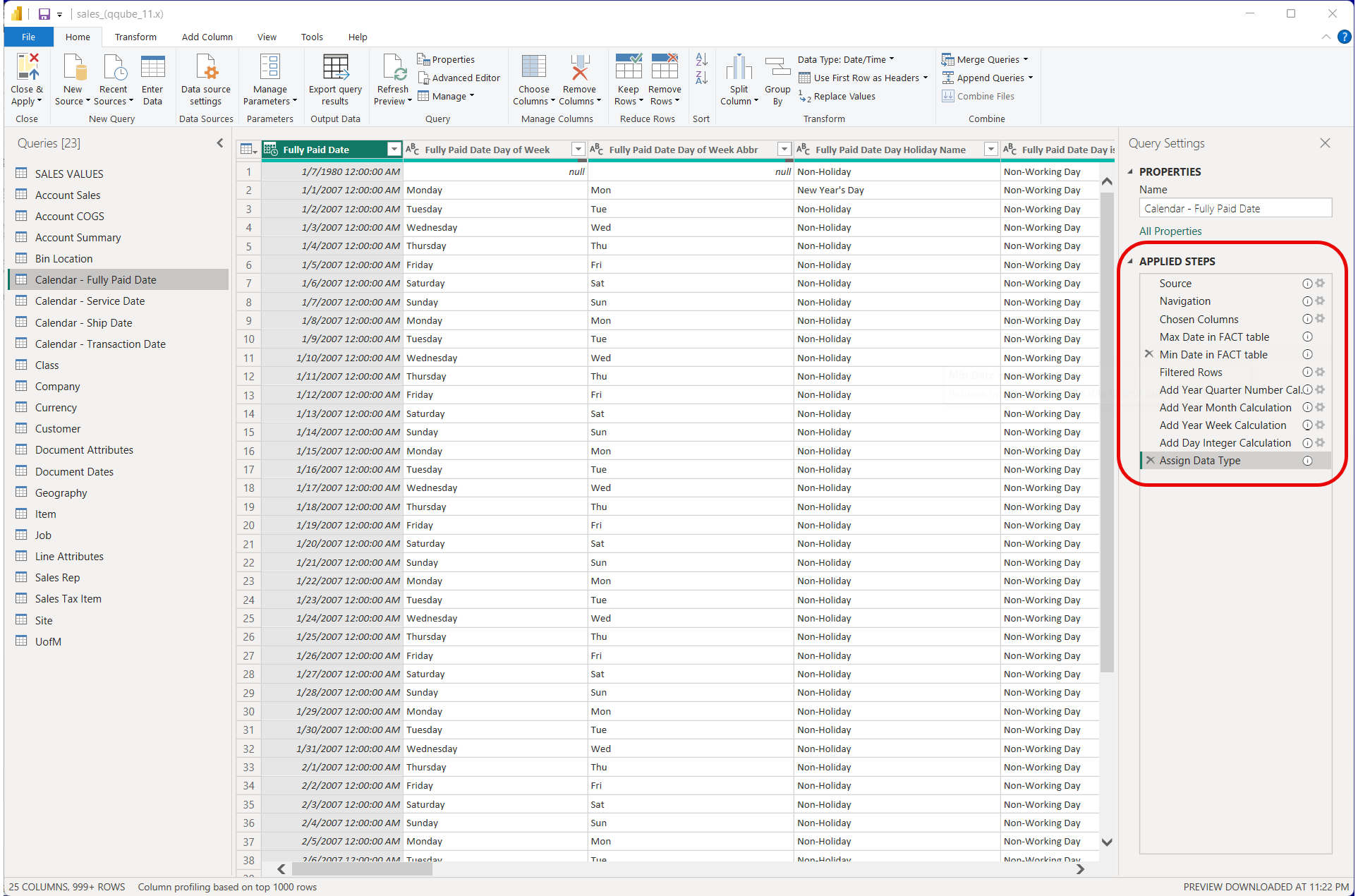Delete the Assign Data Type step

click(1151, 460)
